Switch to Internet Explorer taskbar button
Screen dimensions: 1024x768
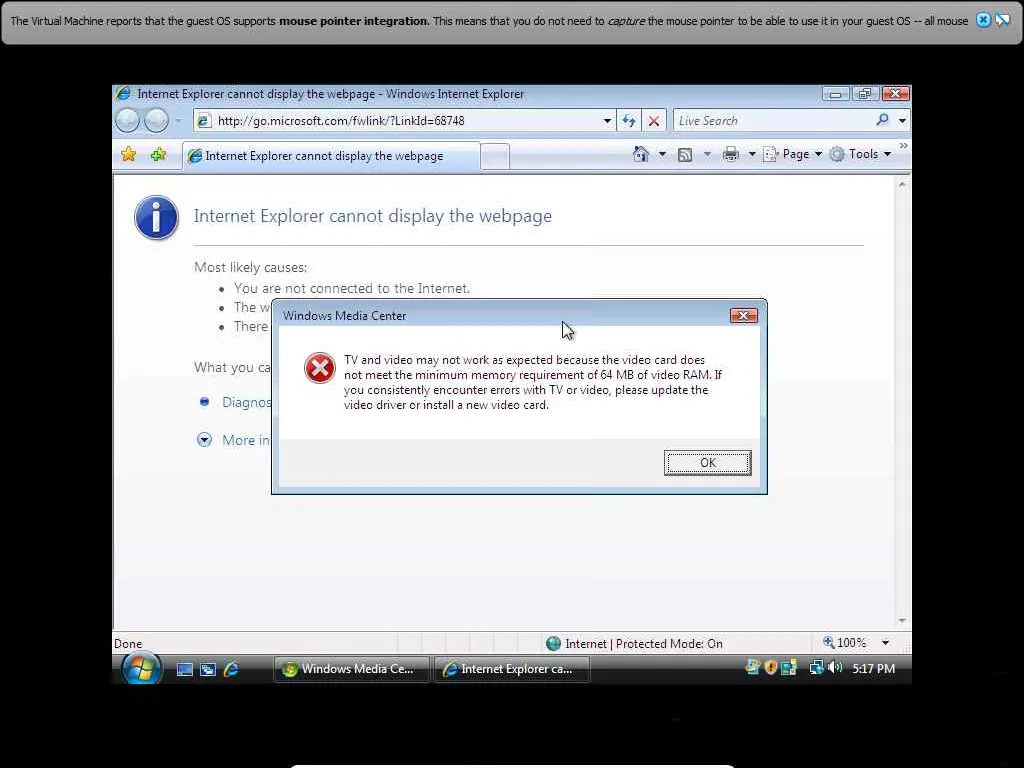pos(511,669)
